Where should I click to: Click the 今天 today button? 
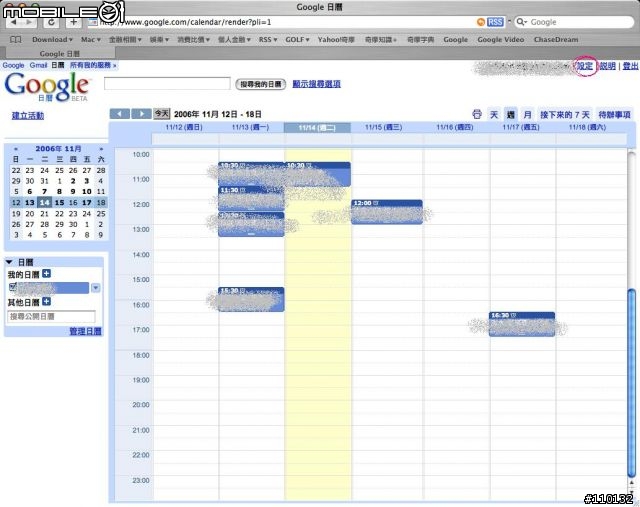(x=162, y=113)
